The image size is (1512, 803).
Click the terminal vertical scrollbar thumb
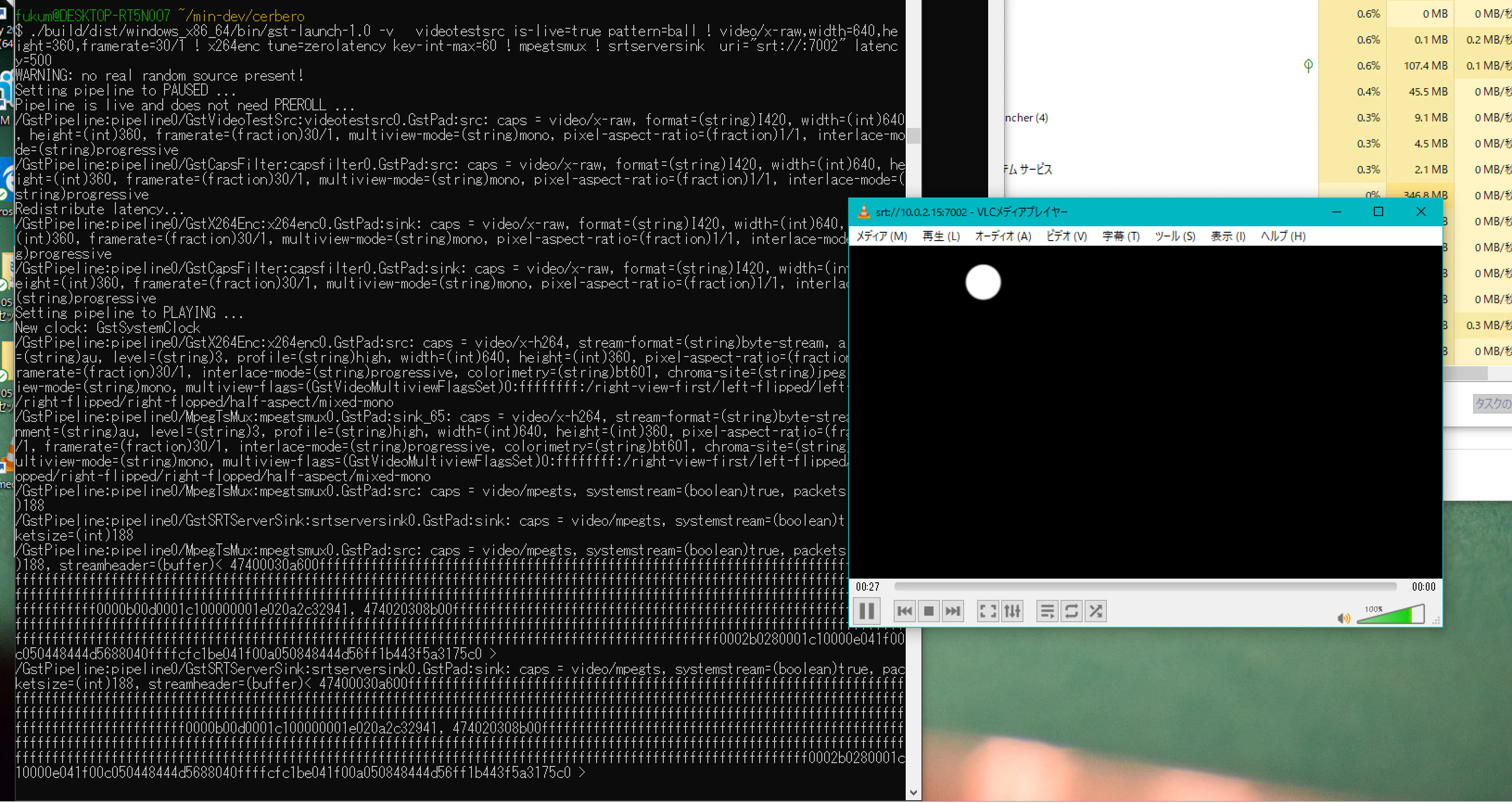click(913, 135)
